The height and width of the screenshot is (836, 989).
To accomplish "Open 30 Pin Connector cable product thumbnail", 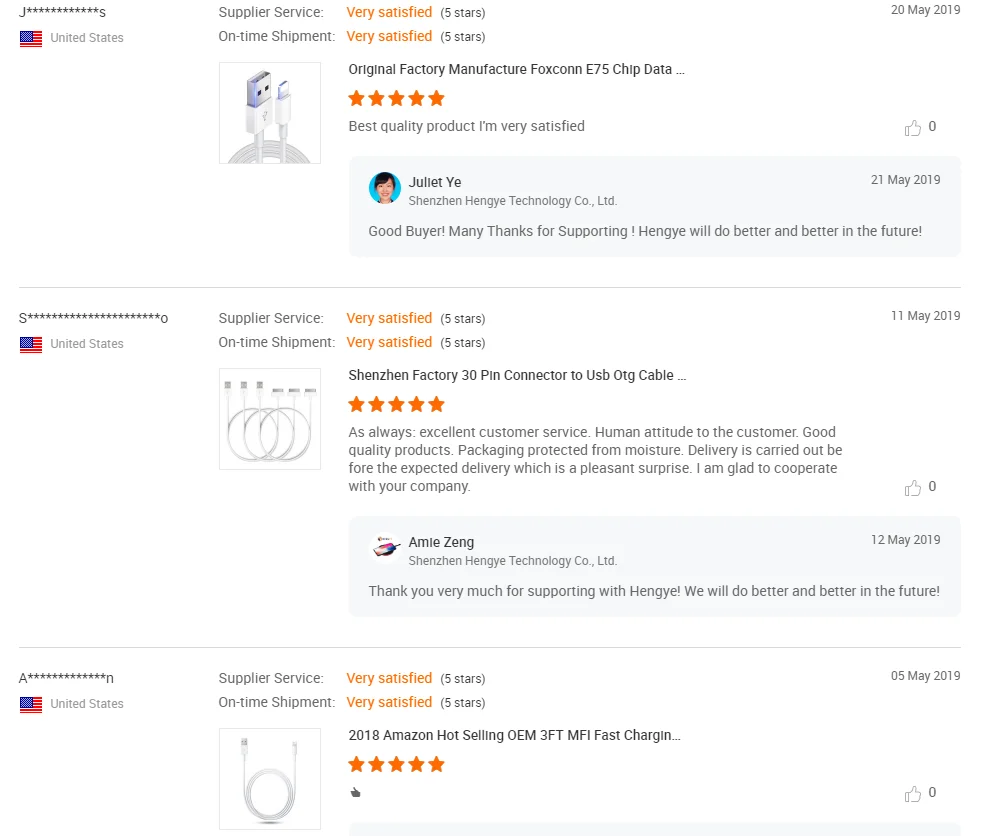I will point(270,419).
